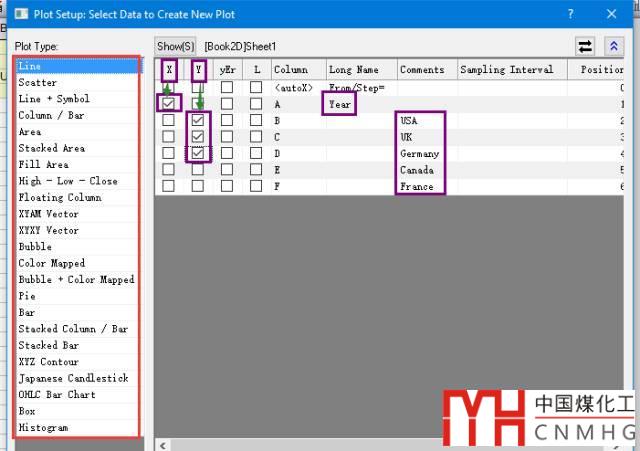640x451 pixels.
Task: Click the Long Name column header
Action: 354,70
